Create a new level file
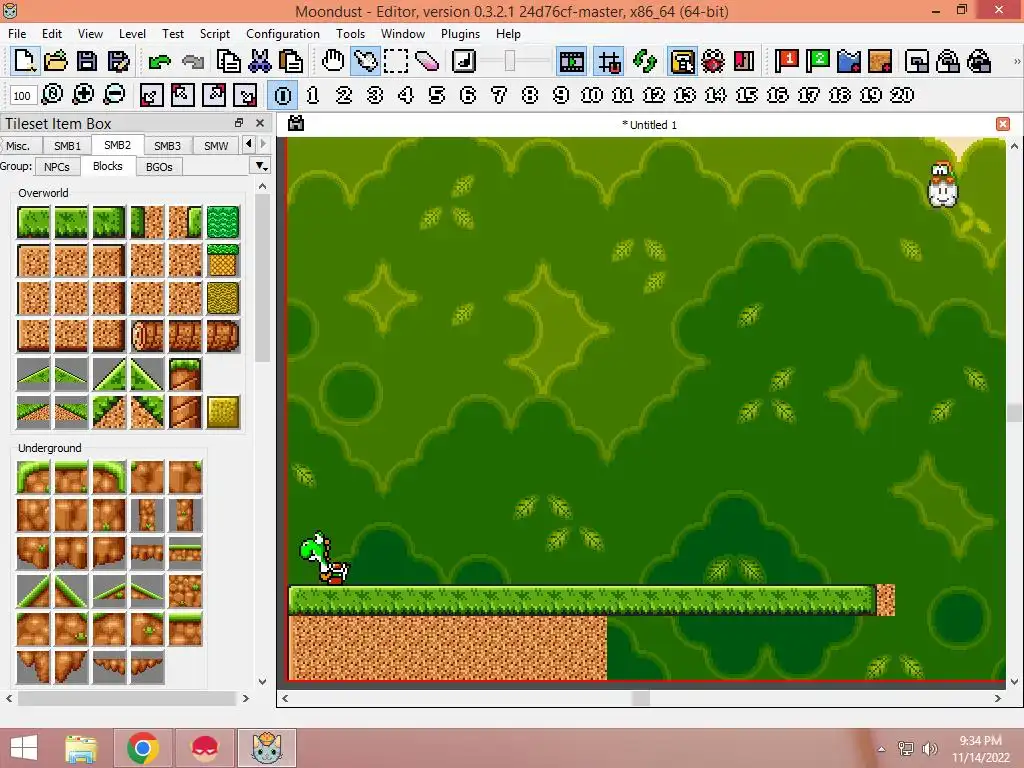This screenshot has height=768, width=1024. pos(25,61)
